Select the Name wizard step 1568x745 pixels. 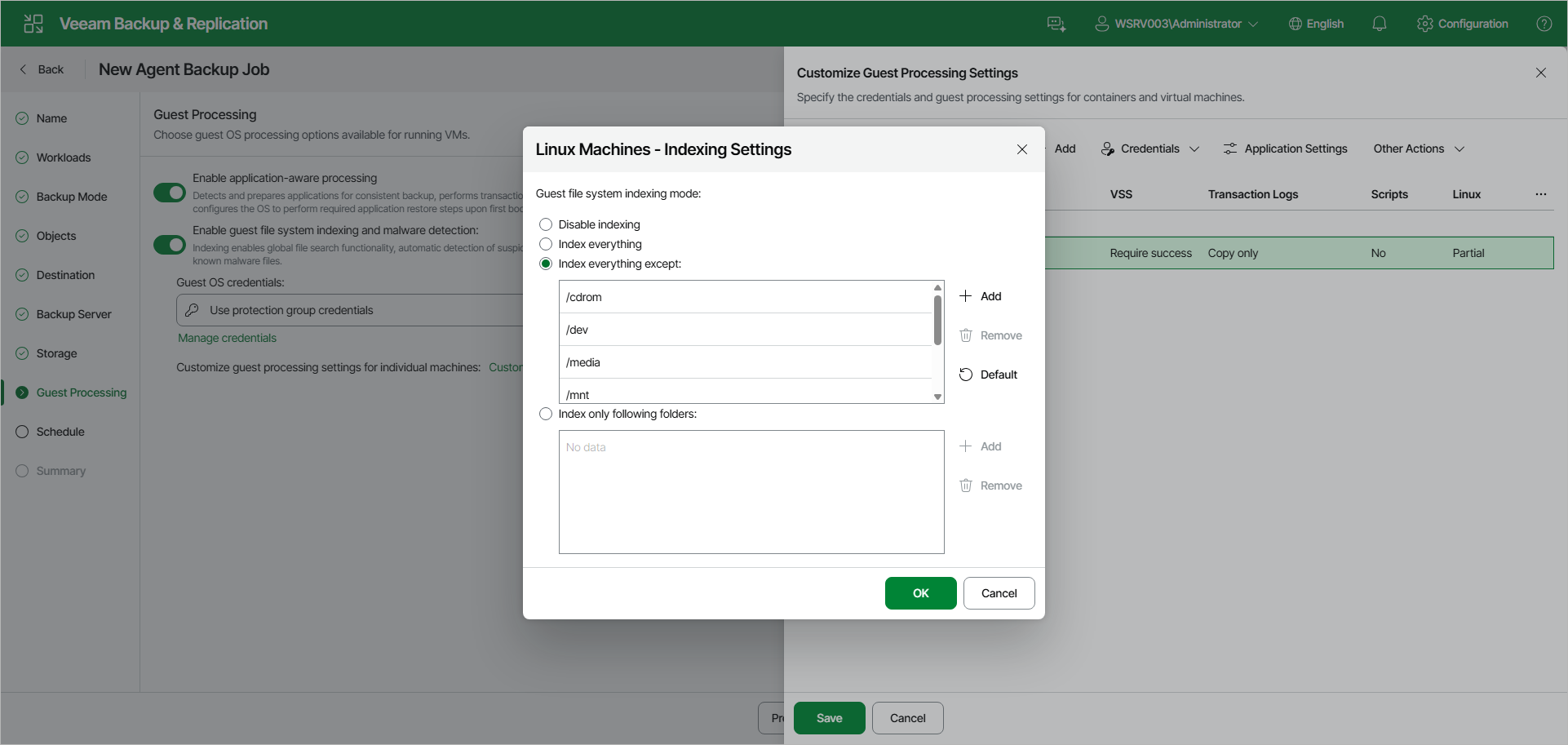tap(51, 118)
